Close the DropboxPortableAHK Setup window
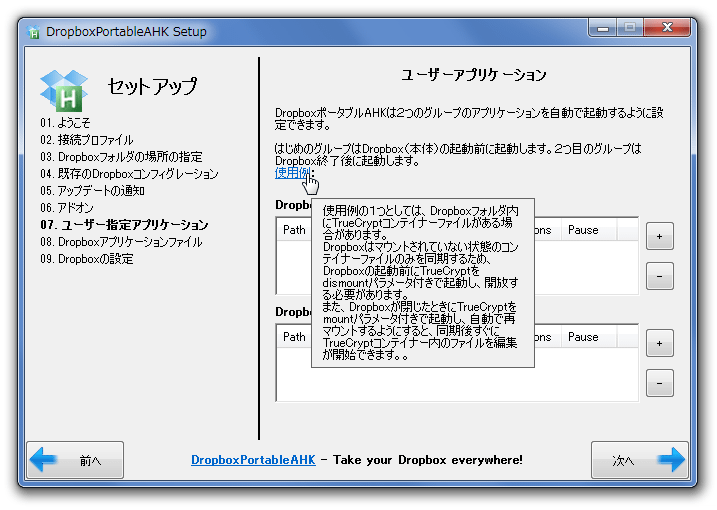The height and width of the screenshot is (510, 717). (667, 28)
